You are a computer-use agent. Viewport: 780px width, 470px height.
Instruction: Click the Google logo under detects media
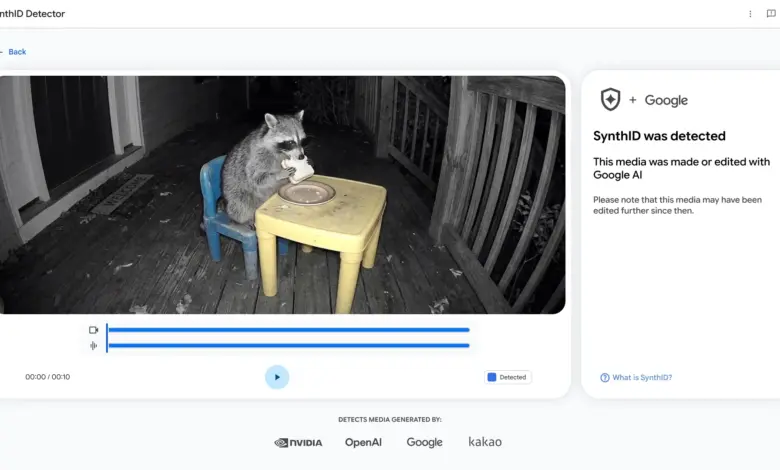tap(424, 442)
